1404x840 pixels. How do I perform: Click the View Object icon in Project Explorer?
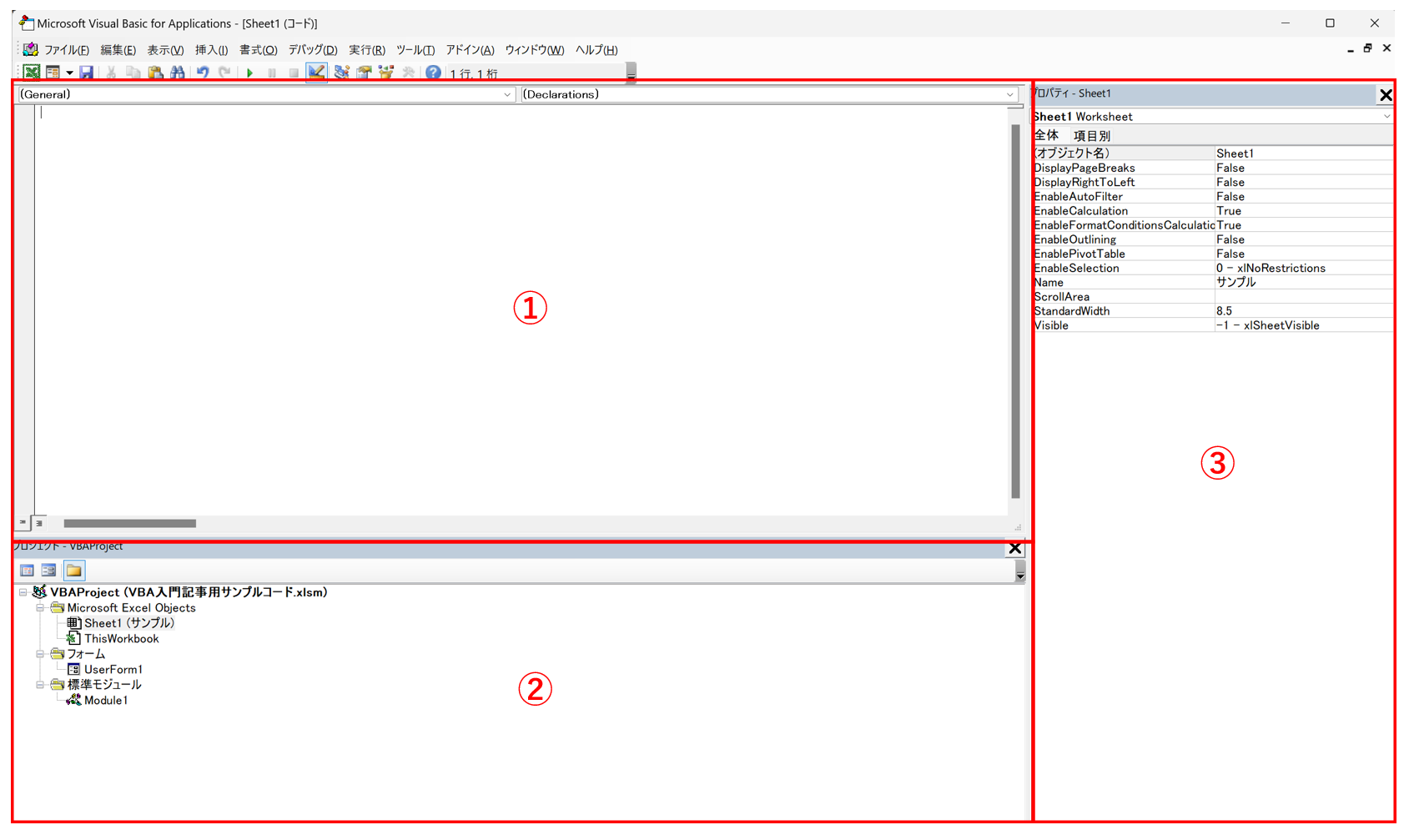(48, 570)
